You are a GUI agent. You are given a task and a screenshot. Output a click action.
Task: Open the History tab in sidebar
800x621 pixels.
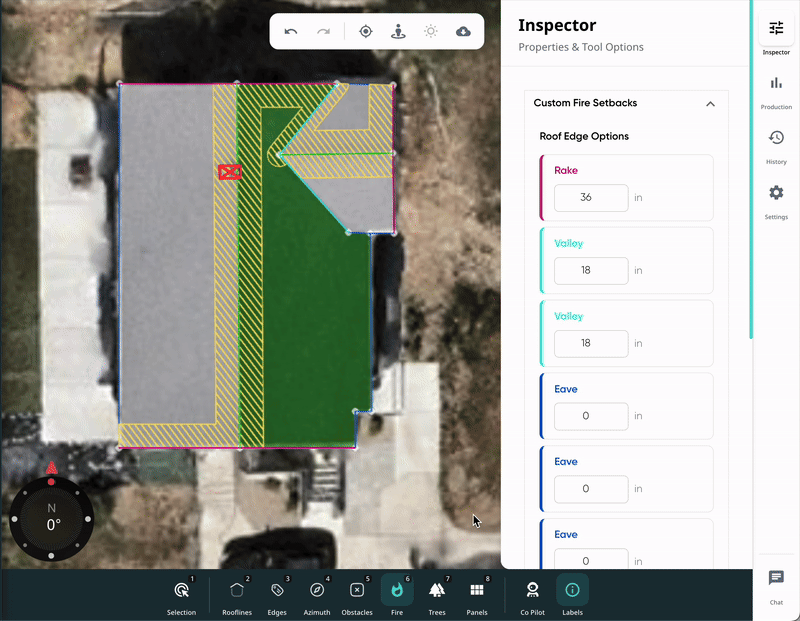point(776,144)
